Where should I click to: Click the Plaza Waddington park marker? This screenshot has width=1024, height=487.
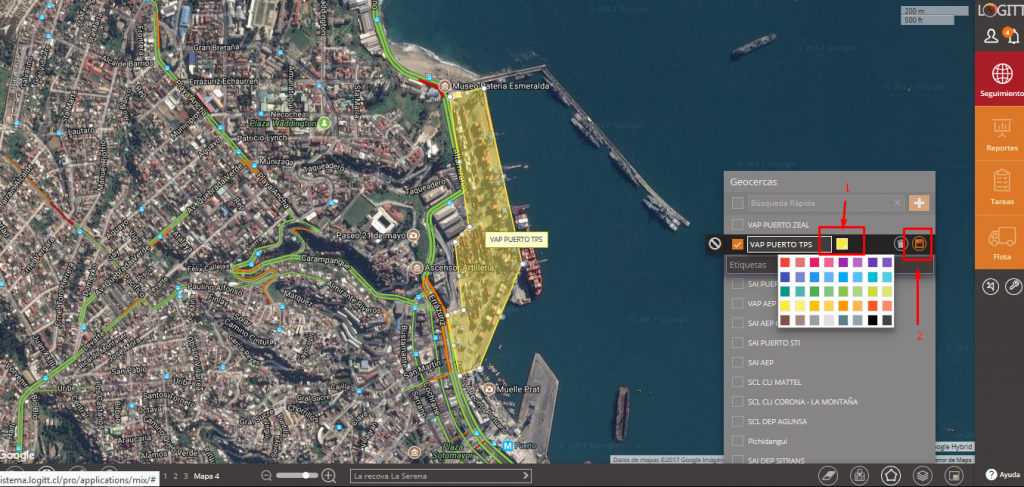(x=325, y=123)
